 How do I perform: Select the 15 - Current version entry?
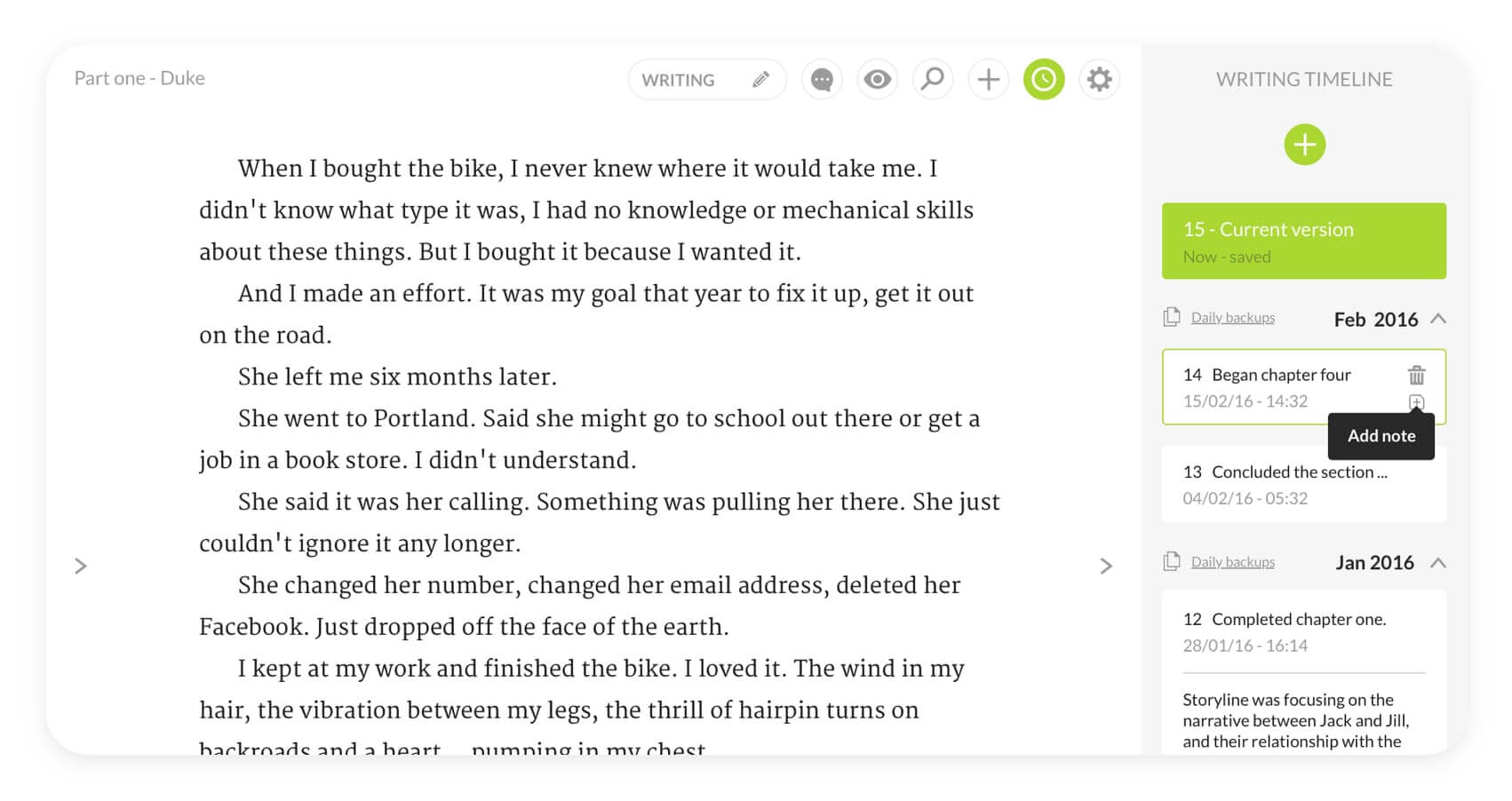1304,242
